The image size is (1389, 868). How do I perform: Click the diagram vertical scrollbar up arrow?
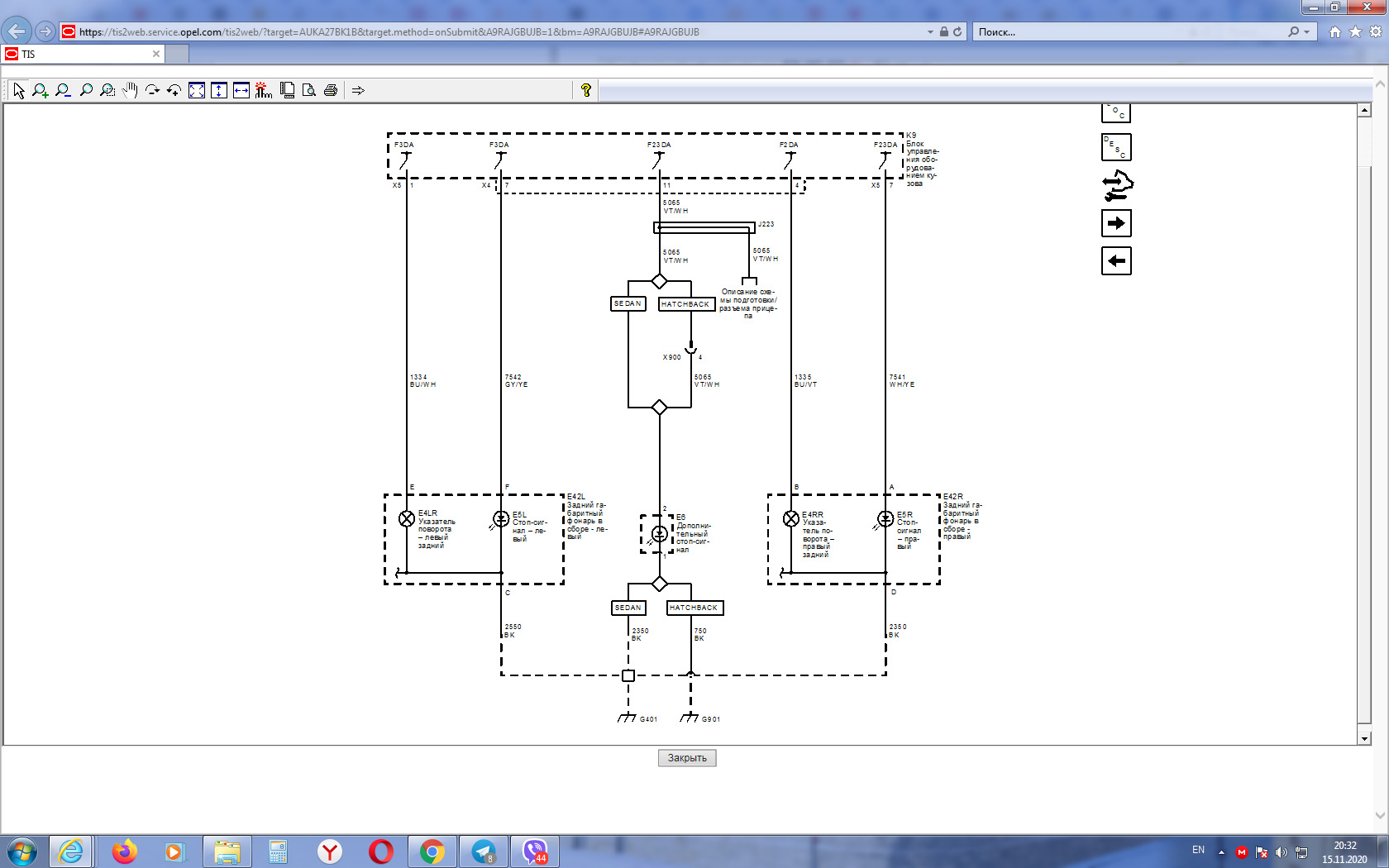[1364, 110]
